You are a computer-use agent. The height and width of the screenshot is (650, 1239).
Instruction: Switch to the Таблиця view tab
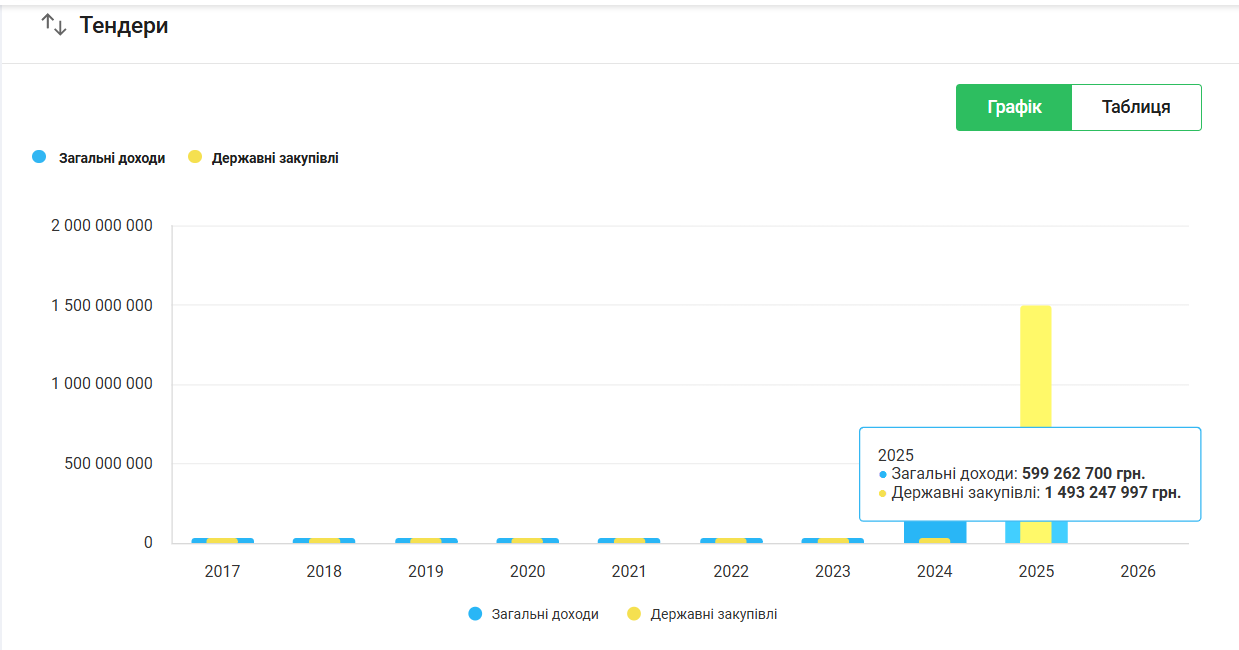coord(1136,107)
